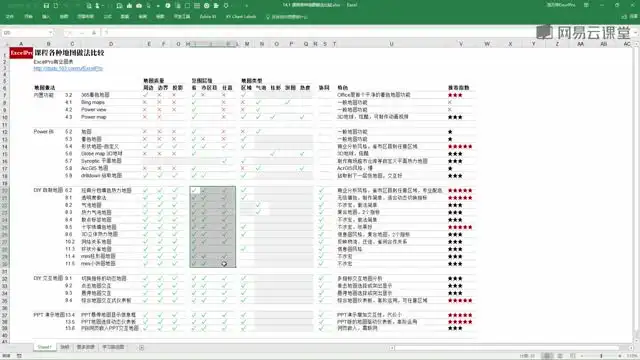640x360 pixels.
Task: Select the Sheet1 worksheet tab
Action: click(x=44, y=347)
